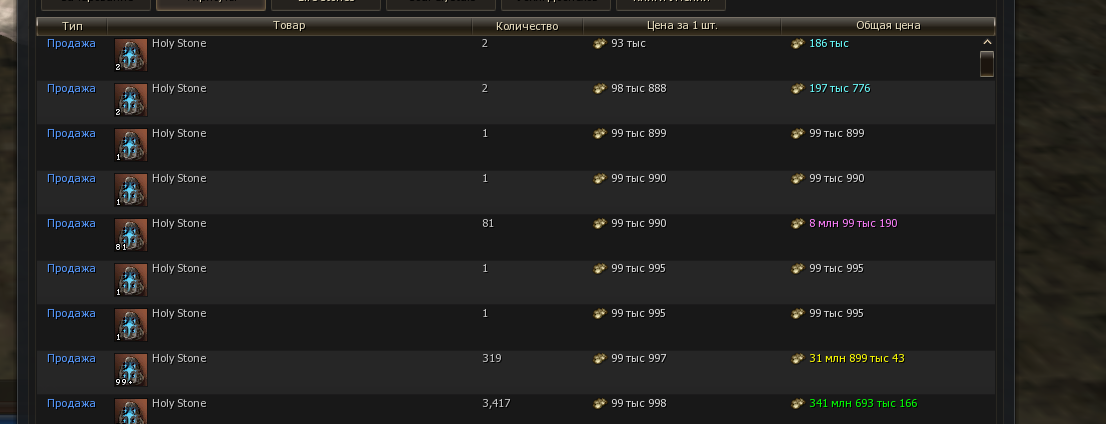Screen dimensions: 1106x424
Task: Click the Holy Stone icon in the 93 тыс row
Action: (x=131, y=56)
